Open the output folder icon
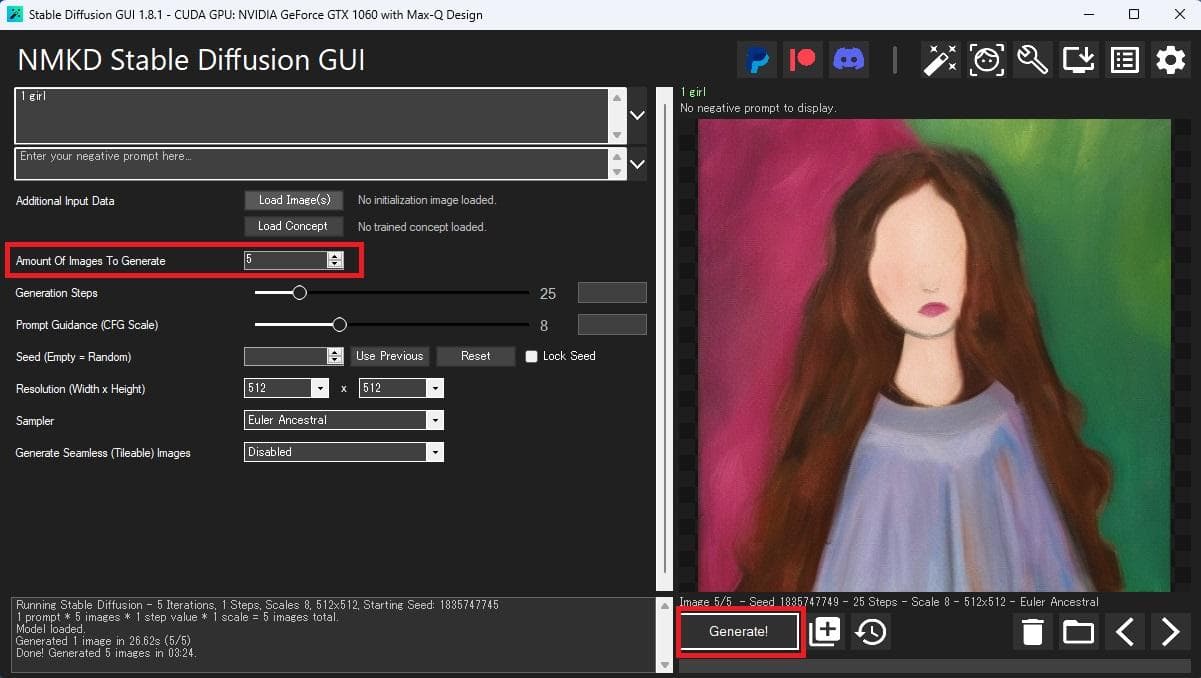This screenshot has width=1201, height=678. pyautogui.click(x=1078, y=632)
